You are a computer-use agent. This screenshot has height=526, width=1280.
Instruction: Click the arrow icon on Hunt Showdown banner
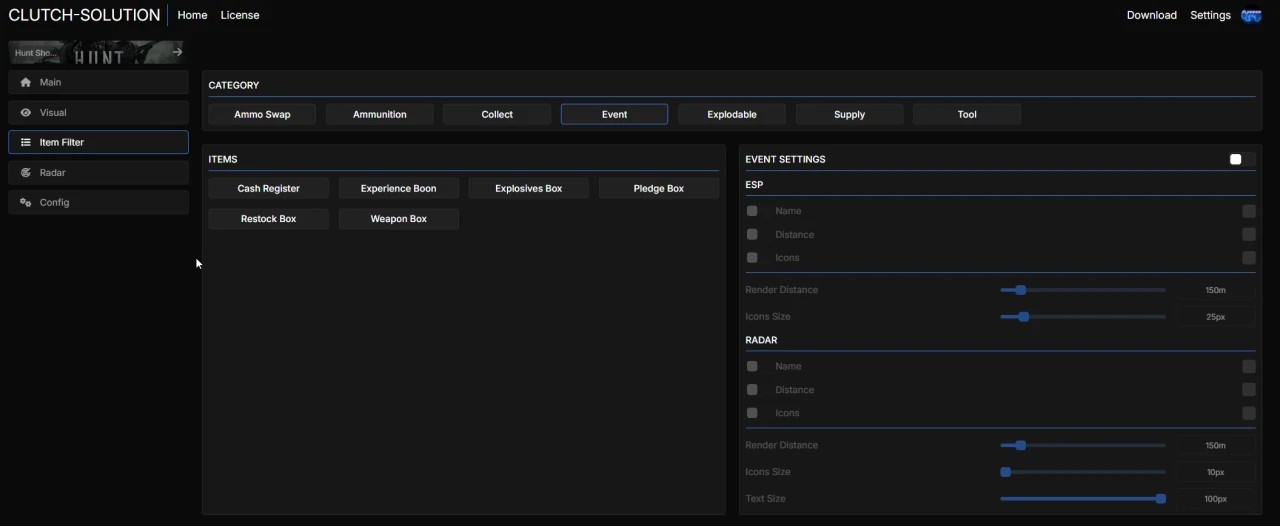[177, 52]
